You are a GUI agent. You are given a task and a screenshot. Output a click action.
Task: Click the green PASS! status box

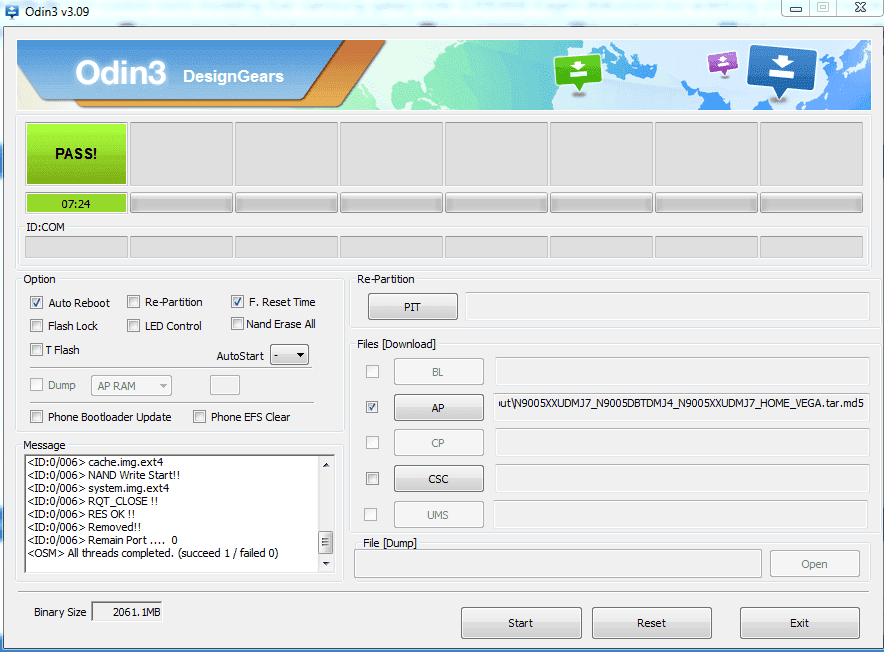coord(76,153)
